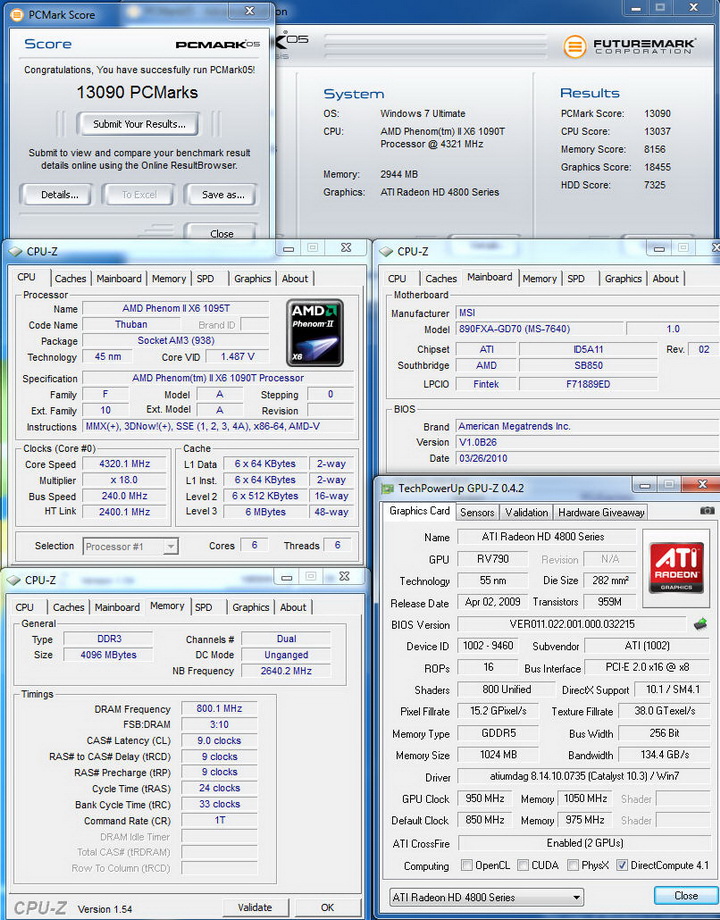720x920 pixels.
Task: Click the GPU-Z title bar icon
Action: pos(387,488)
